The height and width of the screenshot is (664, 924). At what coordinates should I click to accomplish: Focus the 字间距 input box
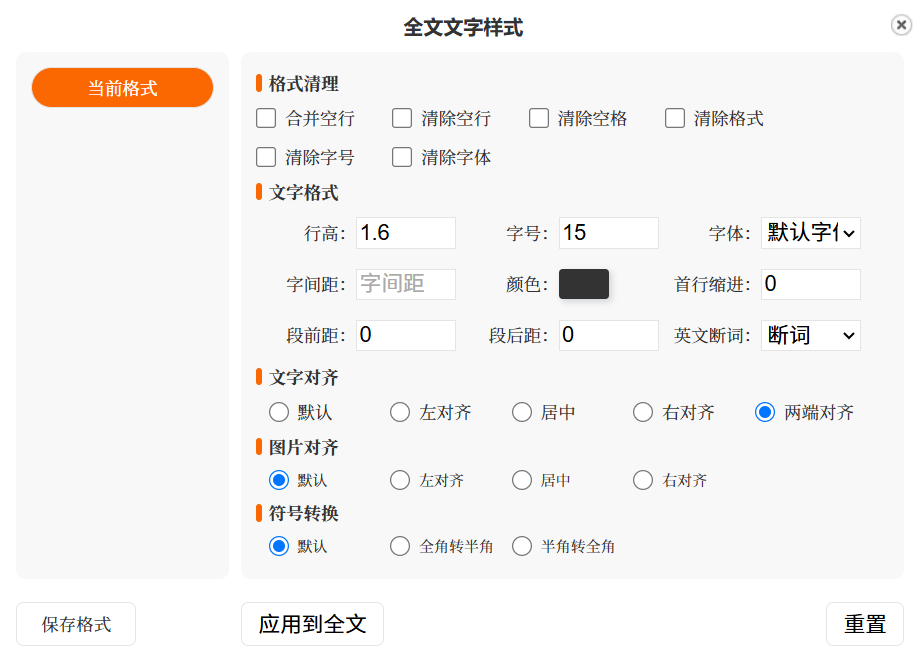[405, 284]
